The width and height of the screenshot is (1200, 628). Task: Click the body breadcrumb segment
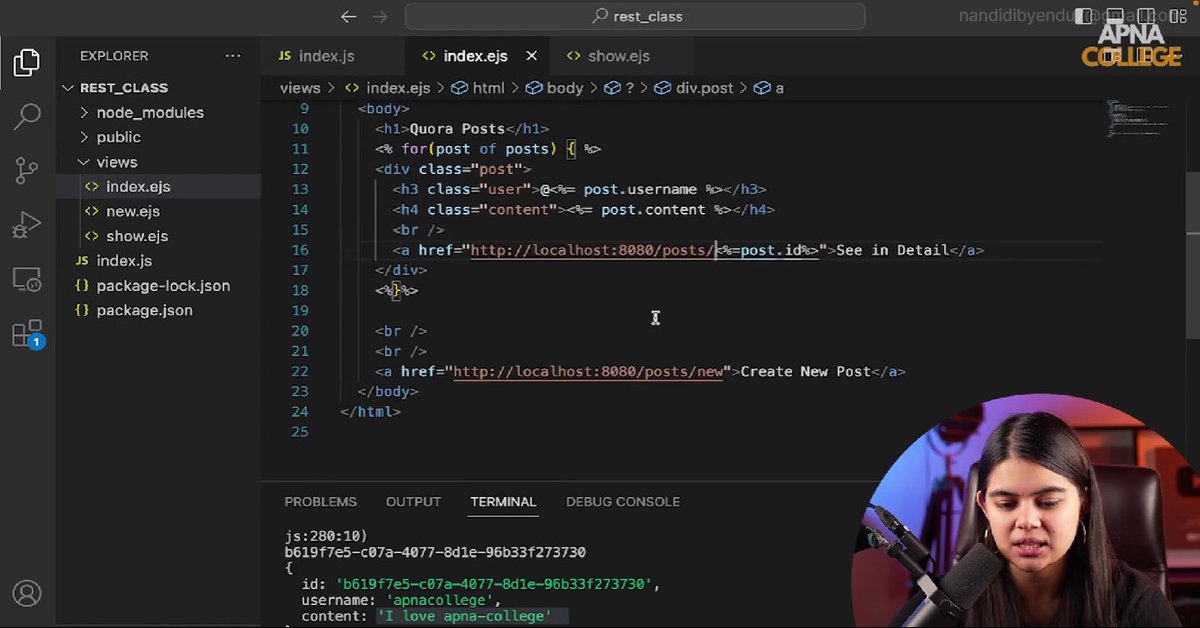click(x=554, y=88)
